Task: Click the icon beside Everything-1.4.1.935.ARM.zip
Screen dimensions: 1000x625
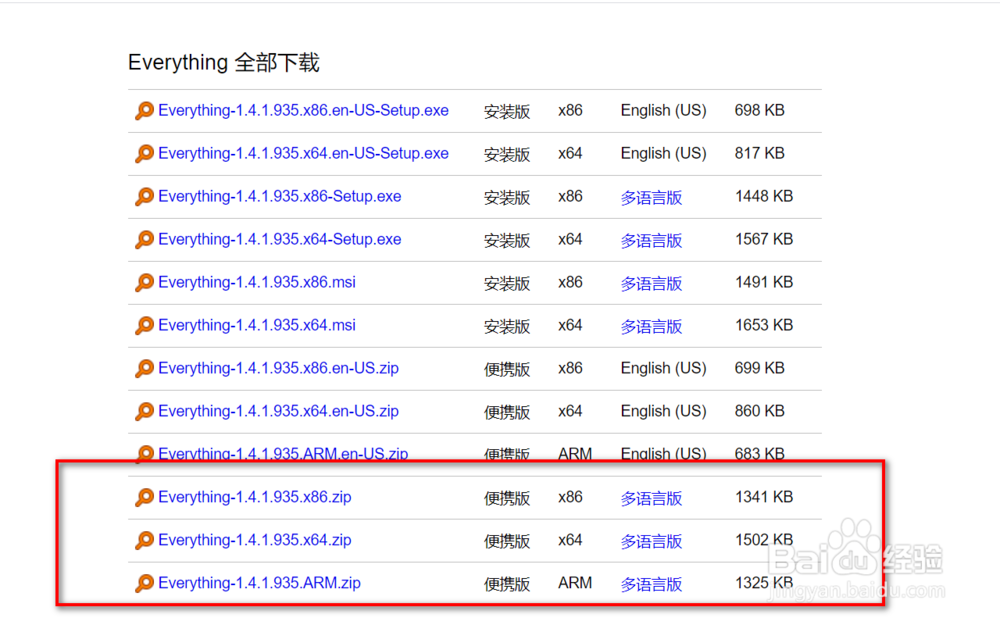Action: pyautogui.click(x=144, y=583)
